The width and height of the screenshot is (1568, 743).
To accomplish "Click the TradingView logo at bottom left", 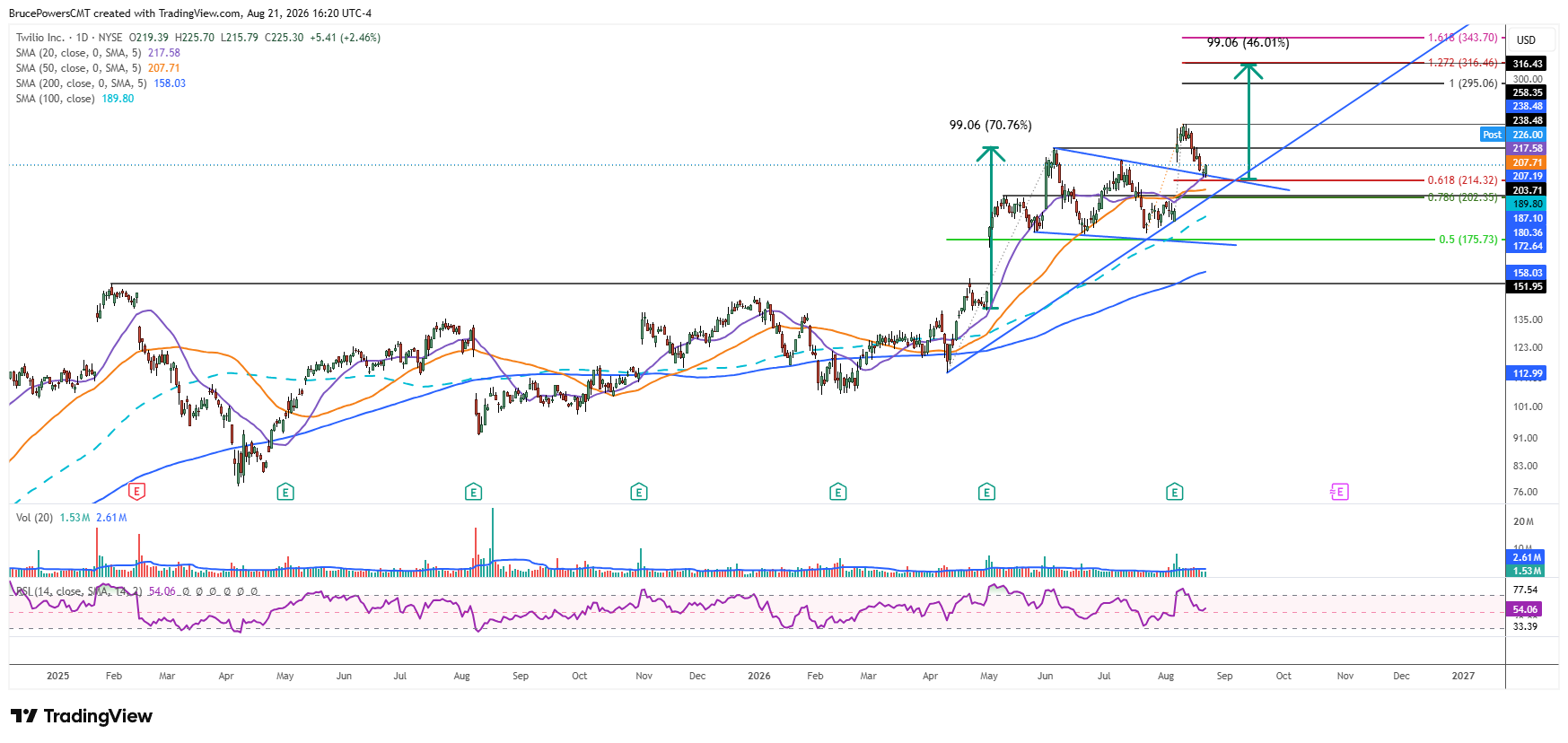I will (x=82, y=716).
